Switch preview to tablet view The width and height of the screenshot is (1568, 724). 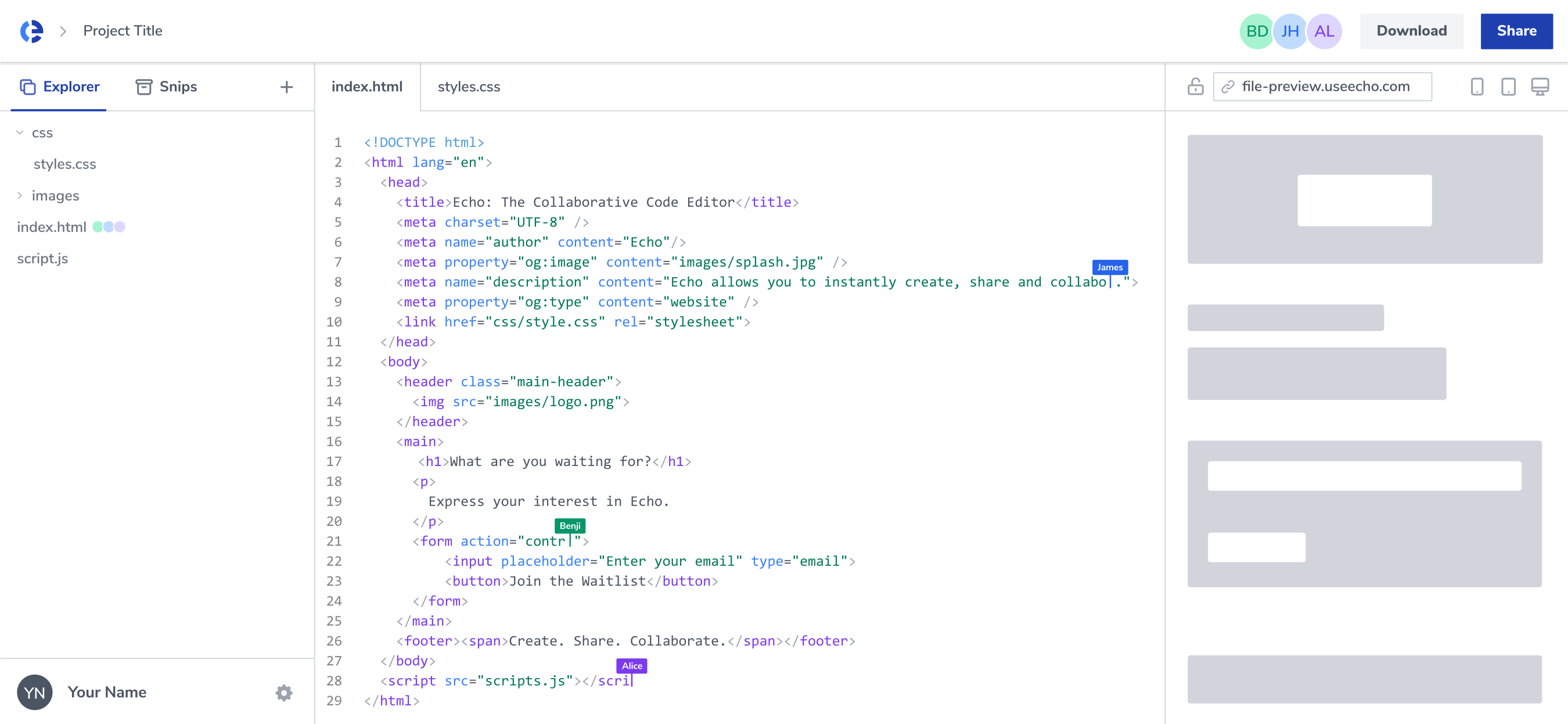pyautogui.click(x=1508, y=87)
